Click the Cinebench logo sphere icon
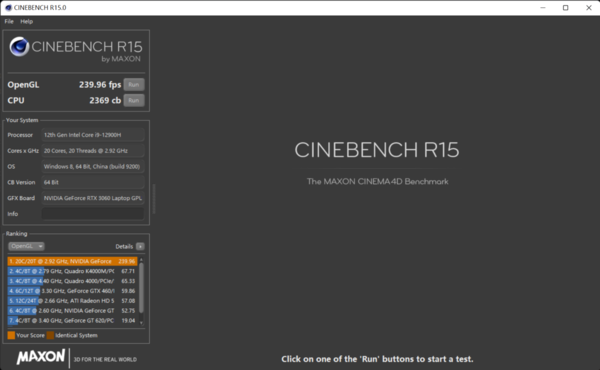The image size is (600, 370). point(19,47)
